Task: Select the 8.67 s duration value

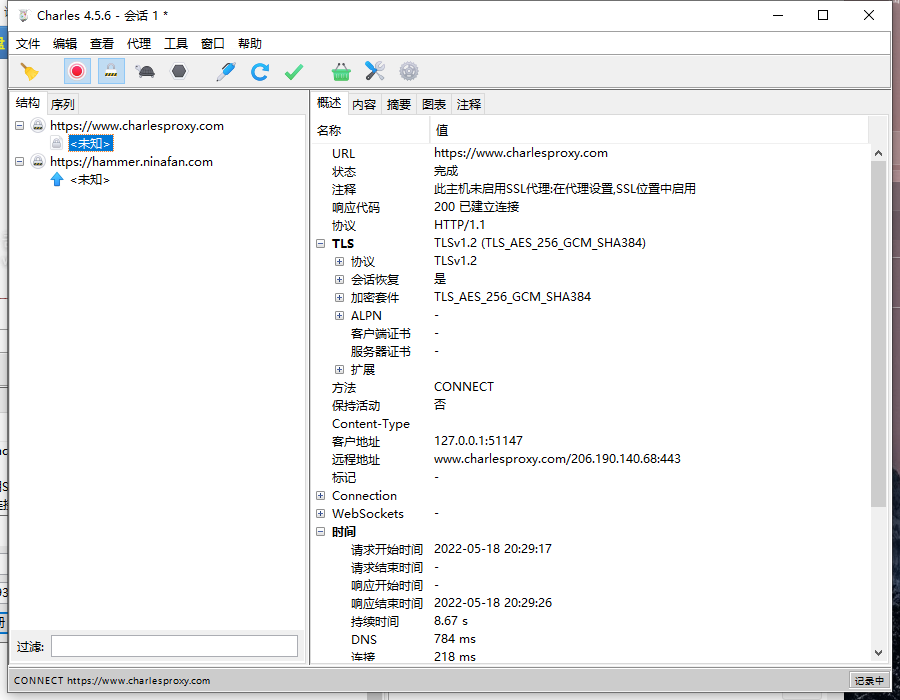Action: 451,621
